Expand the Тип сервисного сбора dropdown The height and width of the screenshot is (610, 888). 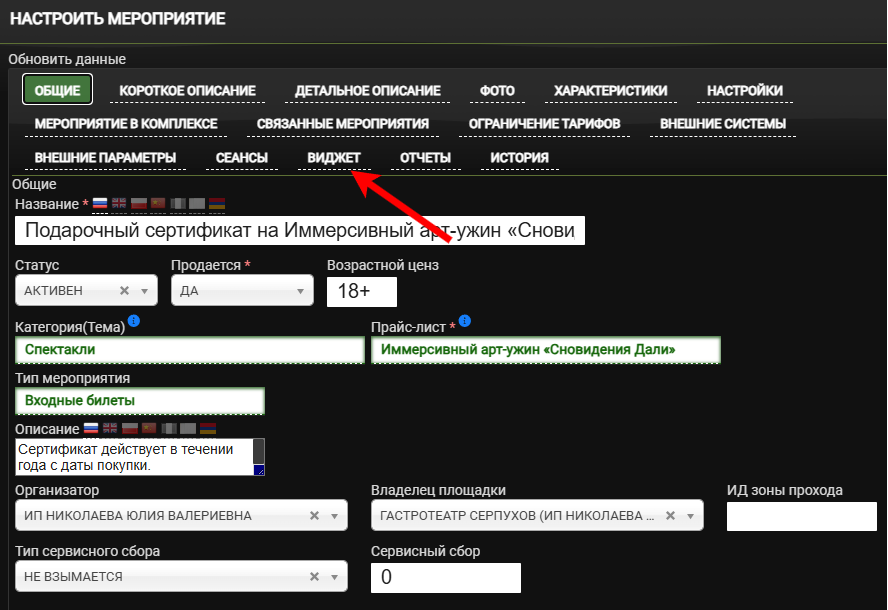point(334,577)
